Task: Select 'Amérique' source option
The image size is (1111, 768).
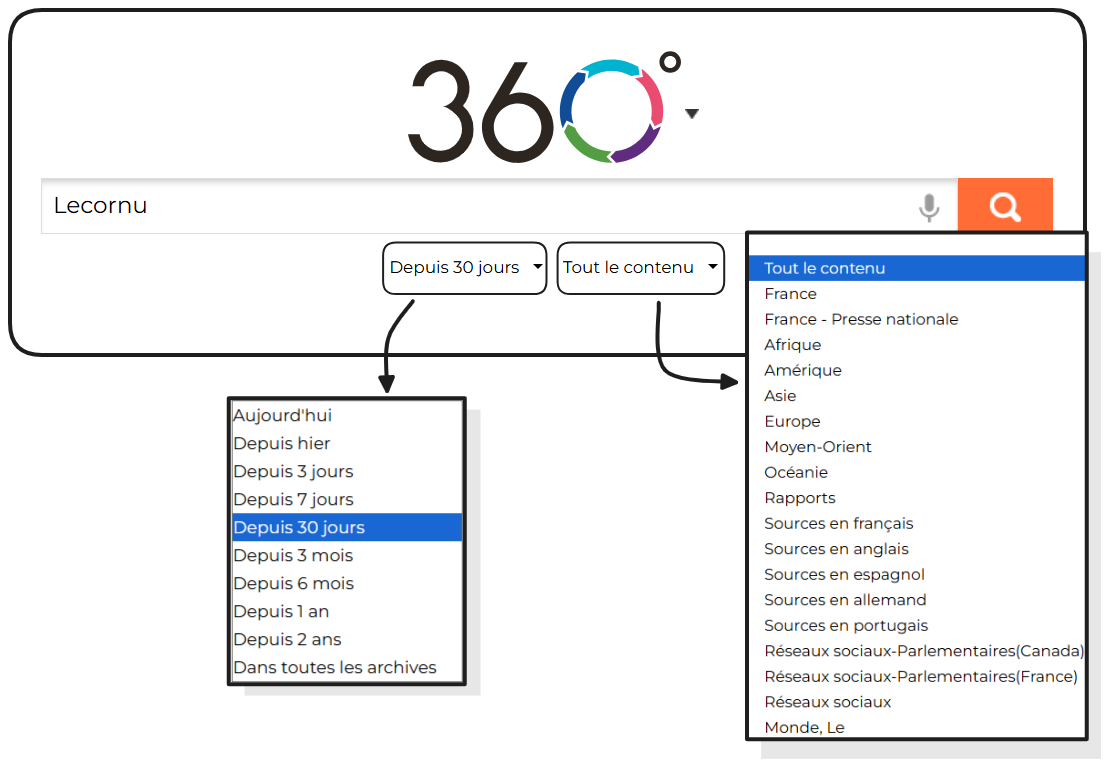Action: [917, 371]
